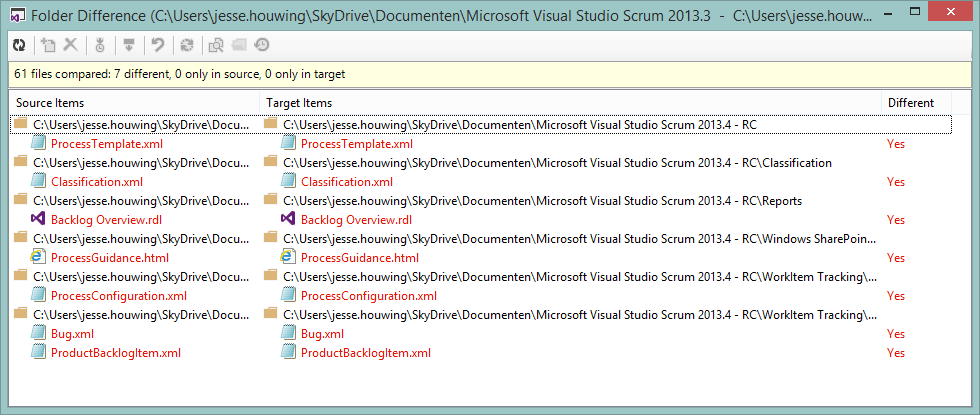980x415 pixels.
Task: Click the 61 files compared summary bar
Action: pos(490,74)
